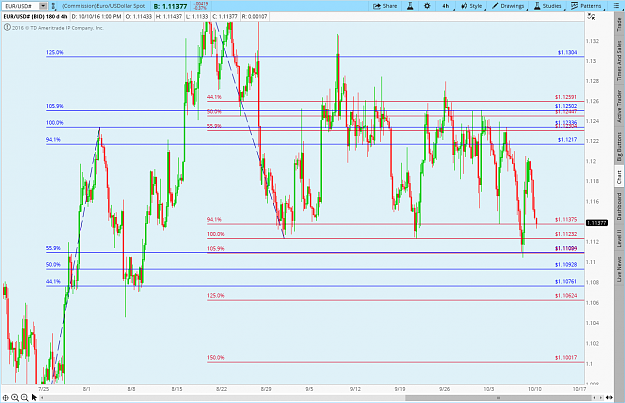Image resolution: width=625 pixels, height=403 pixels.
Task: Click the $1.10761 price label
Action: click(x=566, y=281)
